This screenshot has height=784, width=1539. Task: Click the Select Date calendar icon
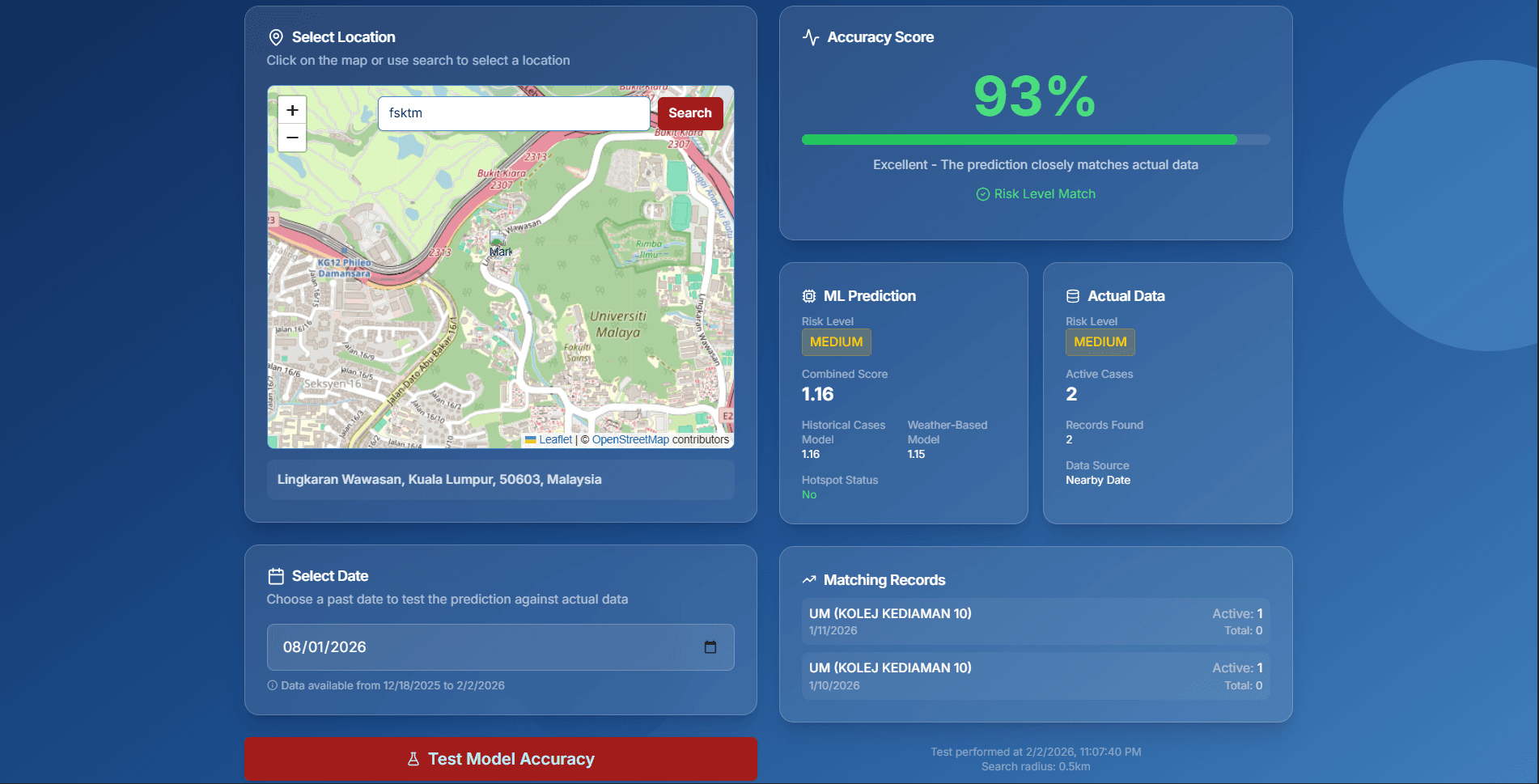(275, 575)
